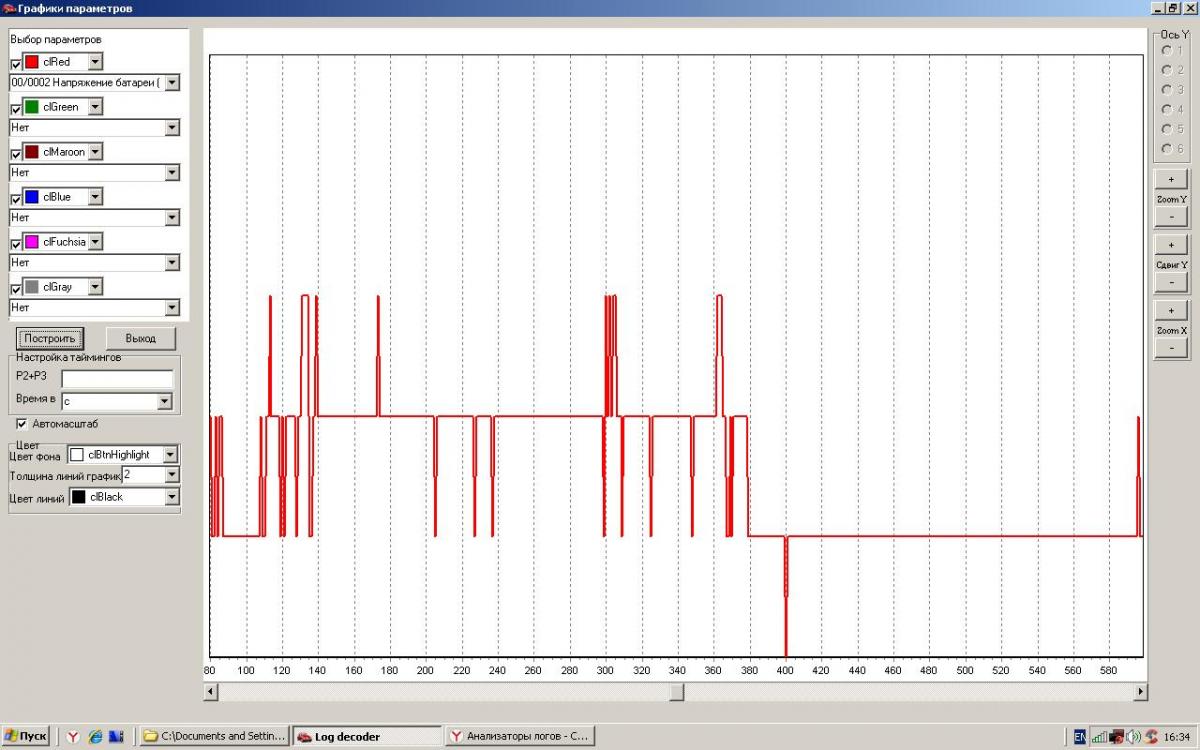Toggle the clMaroon series checkbox
The image size is (1200, 750).
coord(16,155)
